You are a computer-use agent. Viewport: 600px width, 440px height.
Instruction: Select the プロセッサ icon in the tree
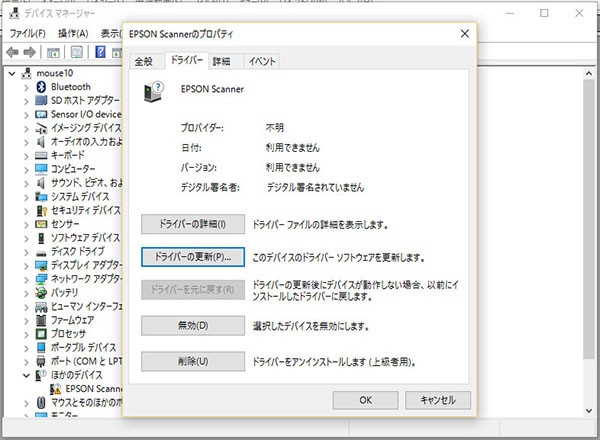(41, 334)
